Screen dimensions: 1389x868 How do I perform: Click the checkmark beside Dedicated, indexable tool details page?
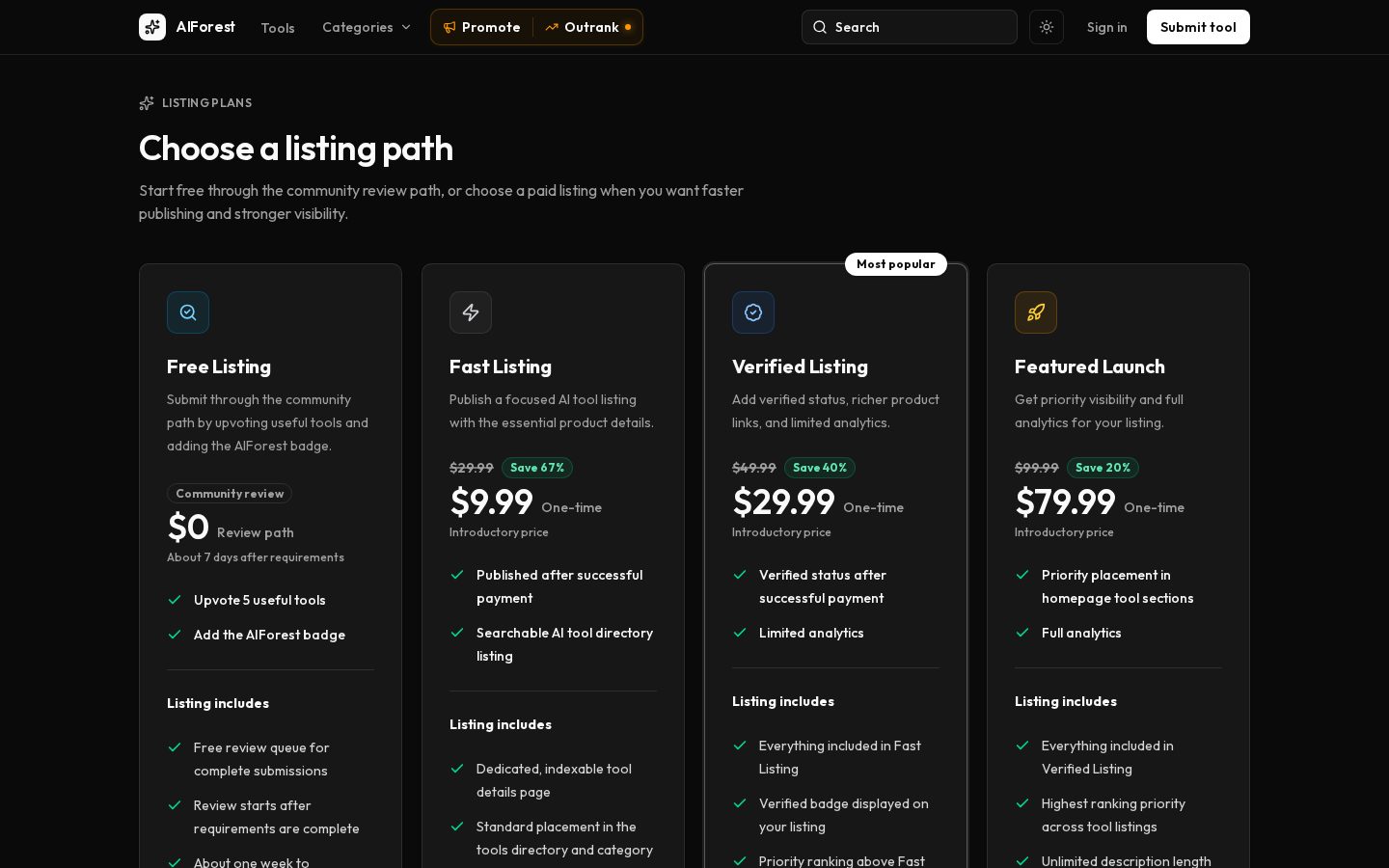tap(457, 769)
